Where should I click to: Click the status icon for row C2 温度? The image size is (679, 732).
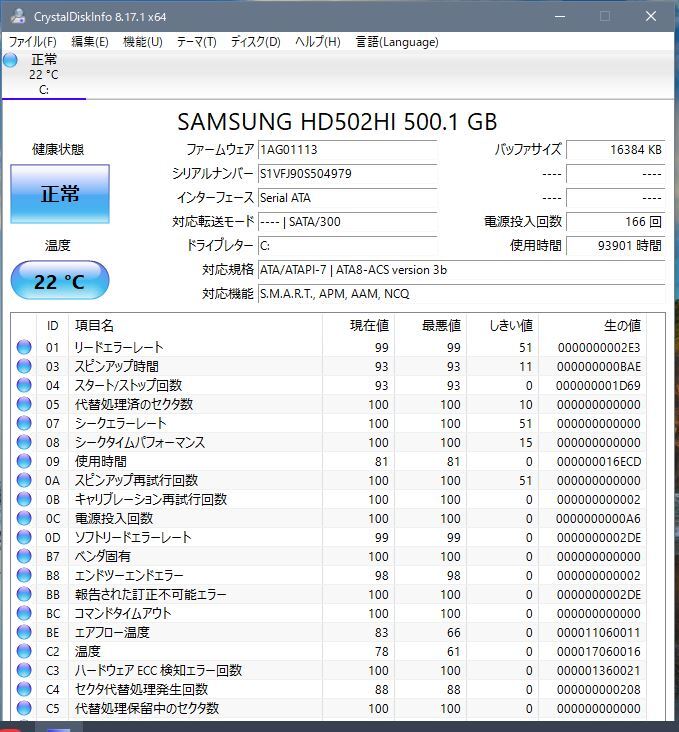tap(24, 651)
